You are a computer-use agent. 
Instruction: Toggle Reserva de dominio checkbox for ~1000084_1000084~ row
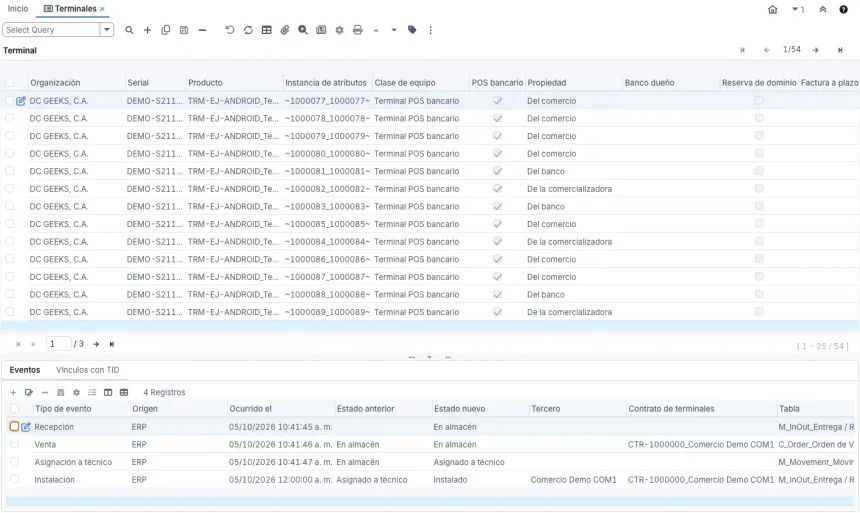[759, 241]
